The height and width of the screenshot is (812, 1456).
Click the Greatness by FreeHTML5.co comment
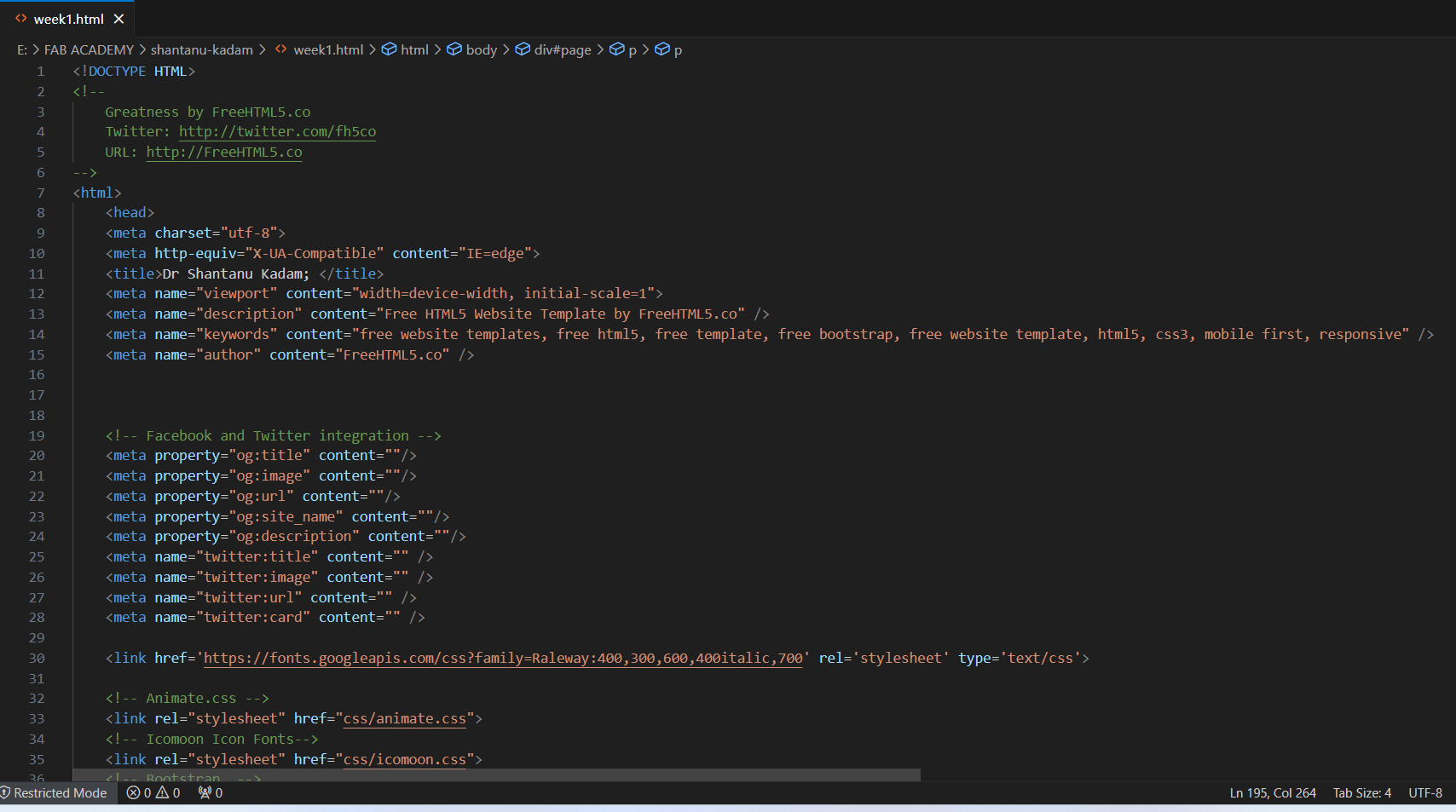[x=208, y=112]
